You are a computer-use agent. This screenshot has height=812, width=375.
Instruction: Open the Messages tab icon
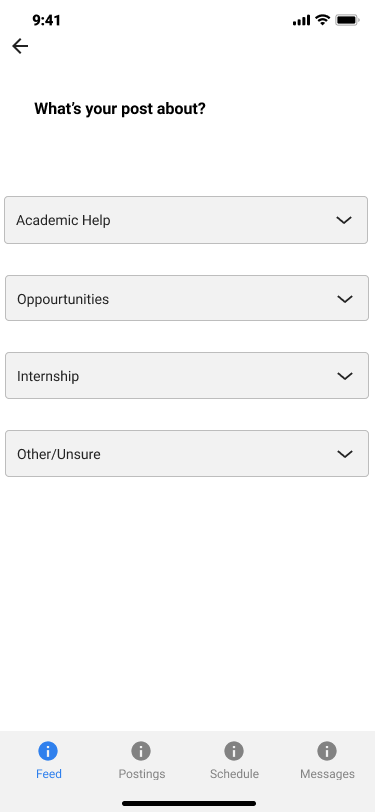point(327,750)
